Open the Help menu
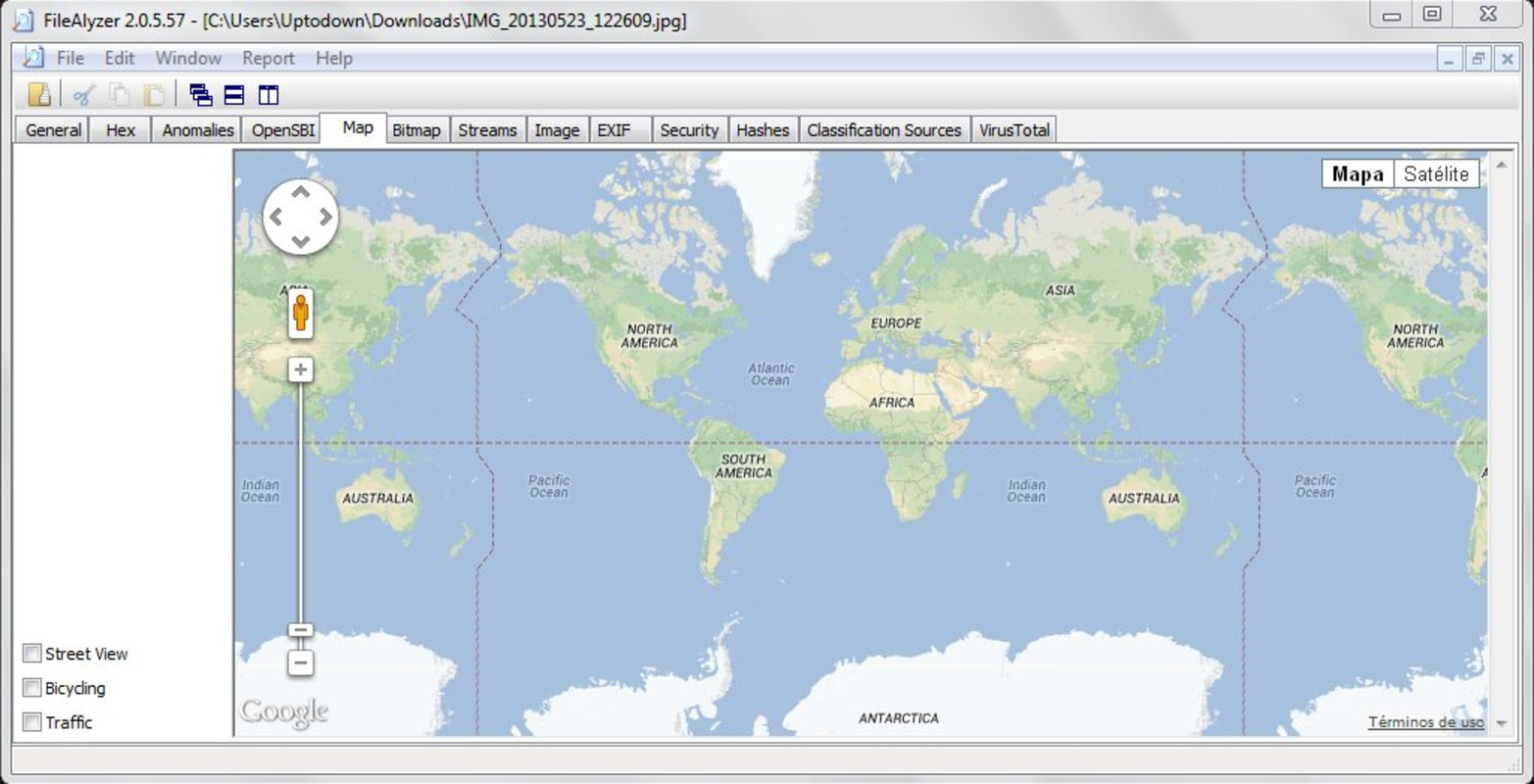Viewport: 1534px width, 784px height. tap(334, 59)
